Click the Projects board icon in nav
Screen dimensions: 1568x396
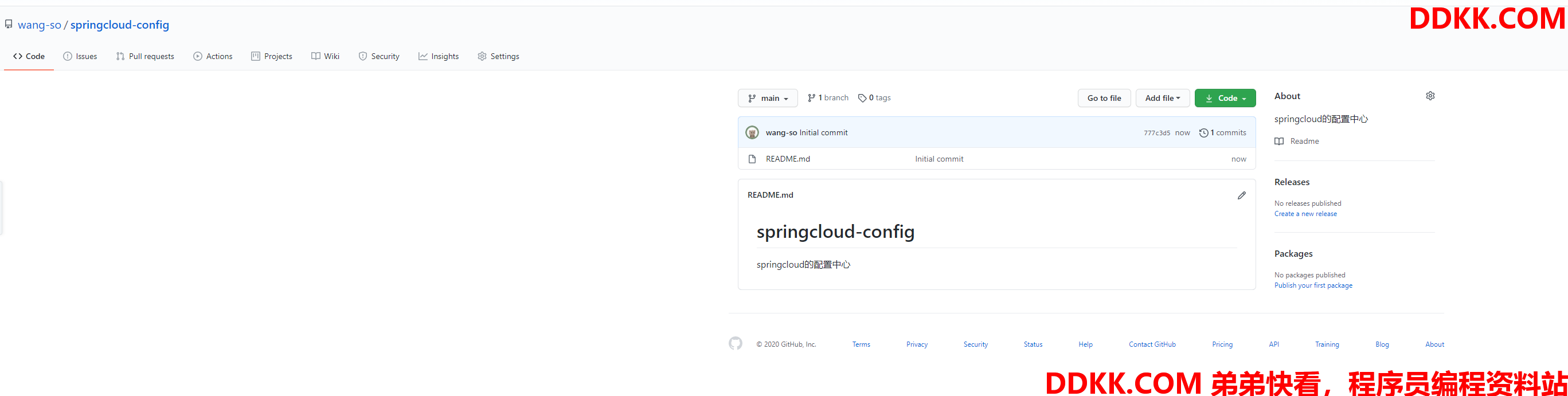(256, 56)
